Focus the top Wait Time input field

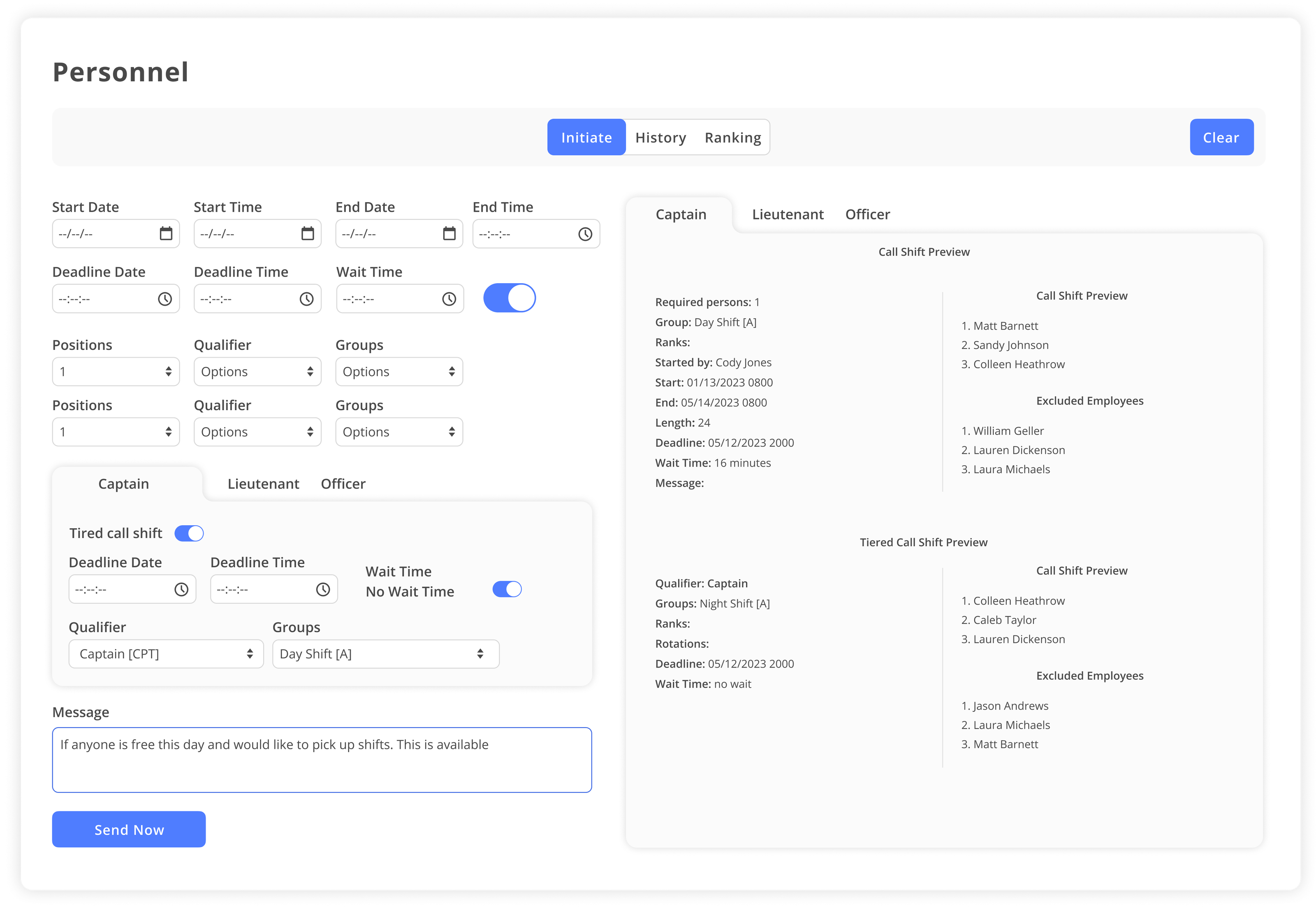[400, 298]
